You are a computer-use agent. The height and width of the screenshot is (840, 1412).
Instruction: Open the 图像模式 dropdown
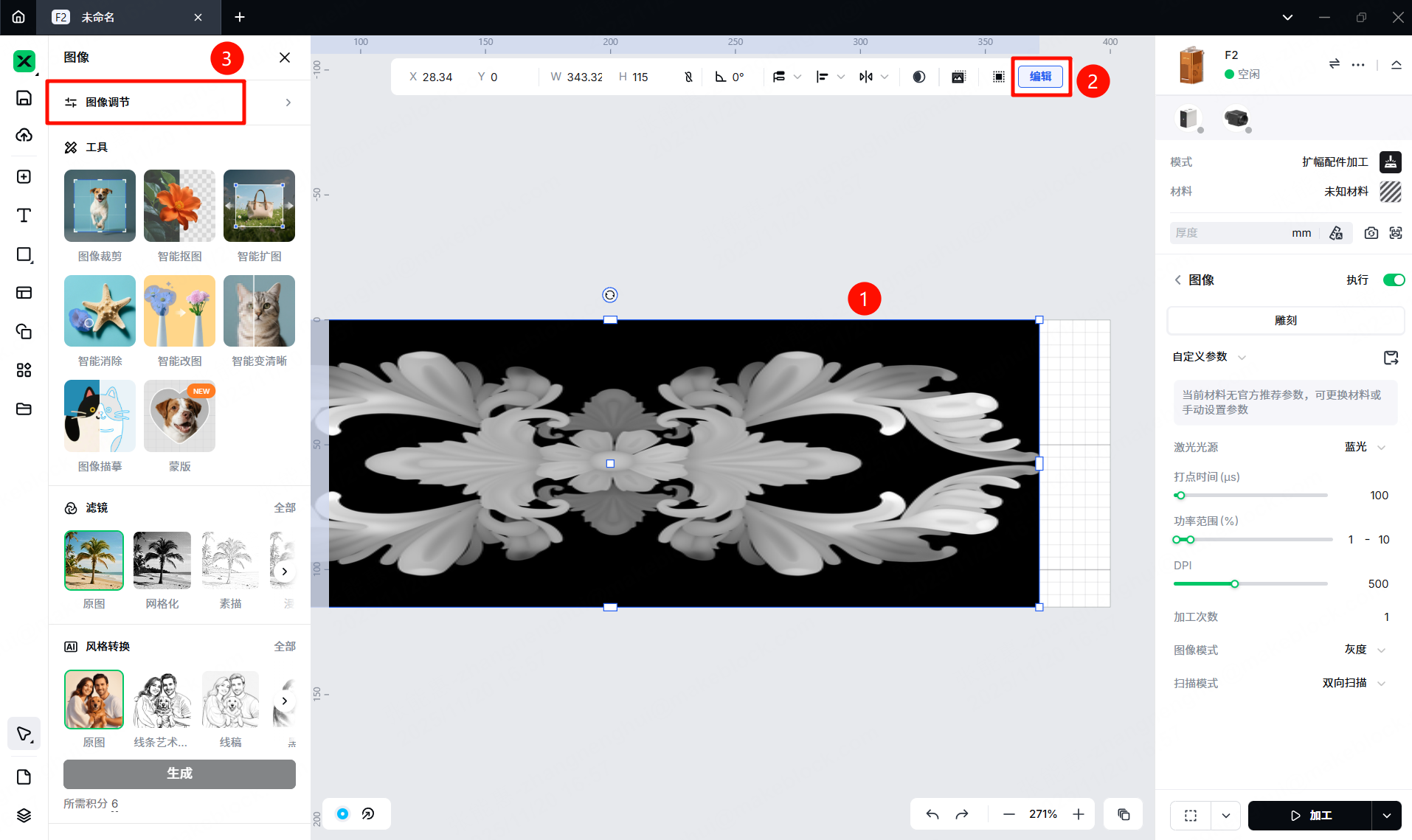tap(1365, 650)
